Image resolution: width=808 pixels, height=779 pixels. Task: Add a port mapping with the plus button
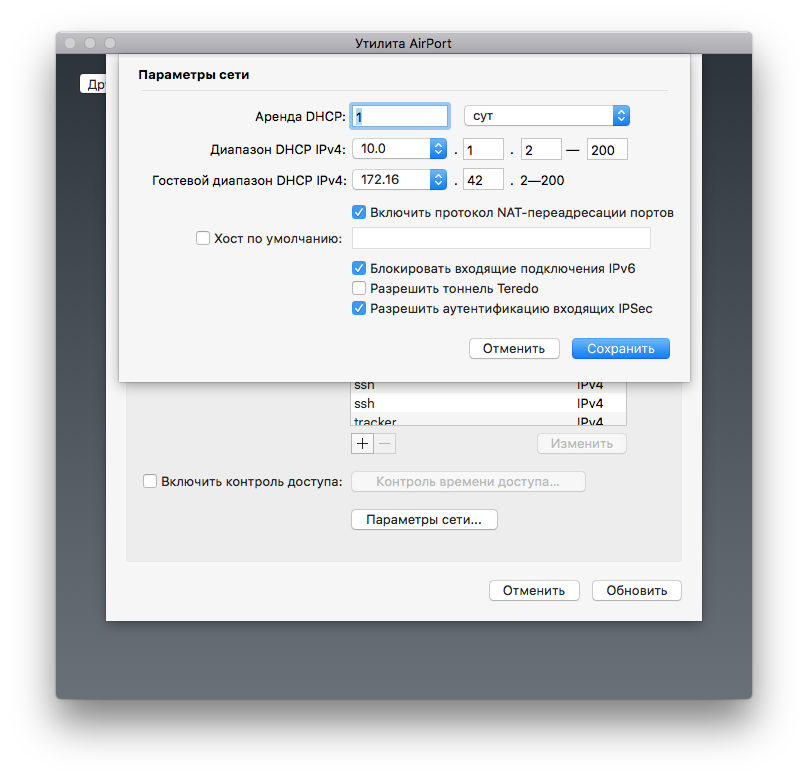362,444
